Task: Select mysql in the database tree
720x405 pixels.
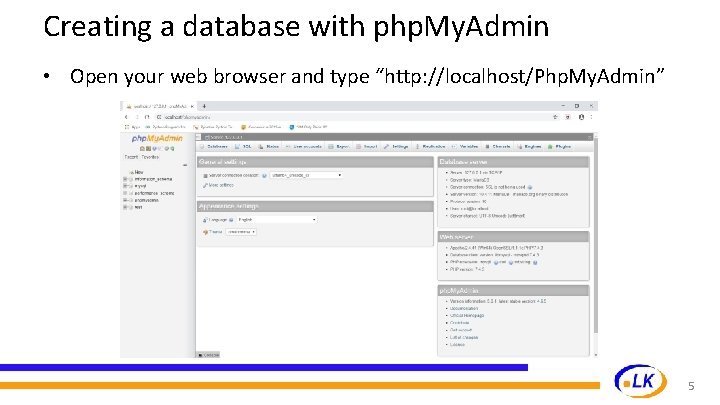Action: click(x=141, y=186)
